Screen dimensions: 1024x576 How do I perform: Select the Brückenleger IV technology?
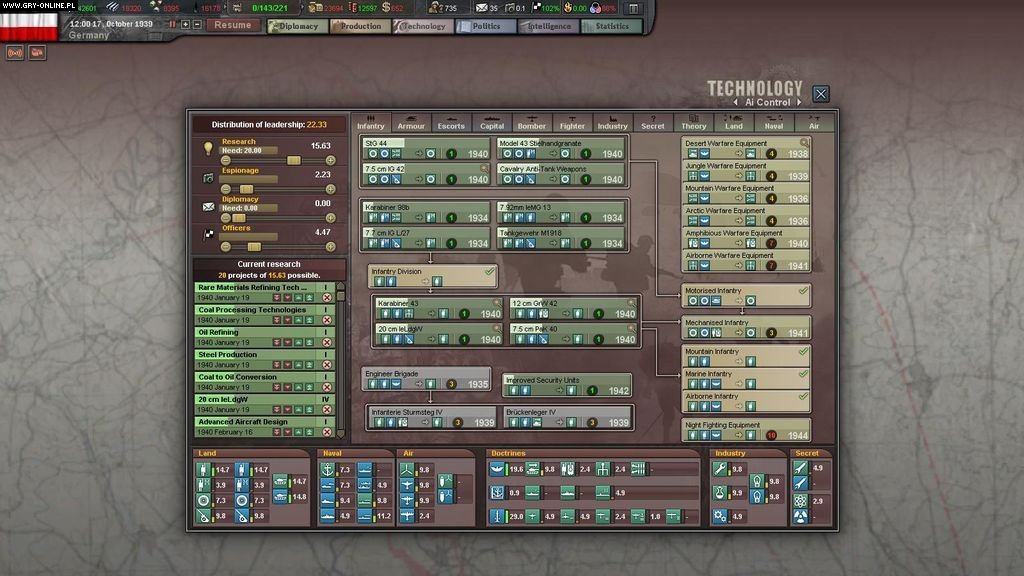click(567, 417)
